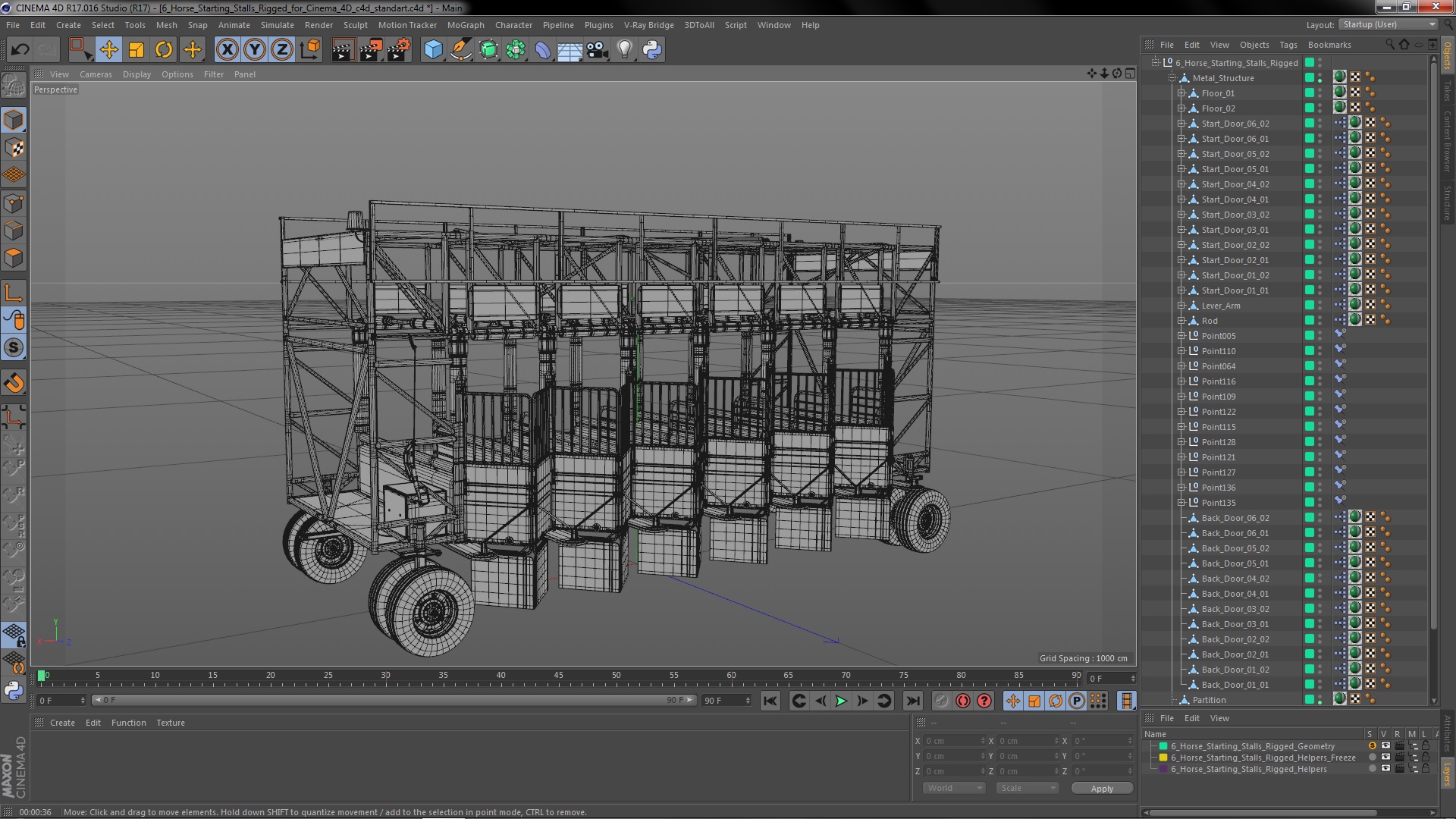Screen dimensions: 1456x819
Task: Enable Model mode in left palette
Action: [14, 120]
